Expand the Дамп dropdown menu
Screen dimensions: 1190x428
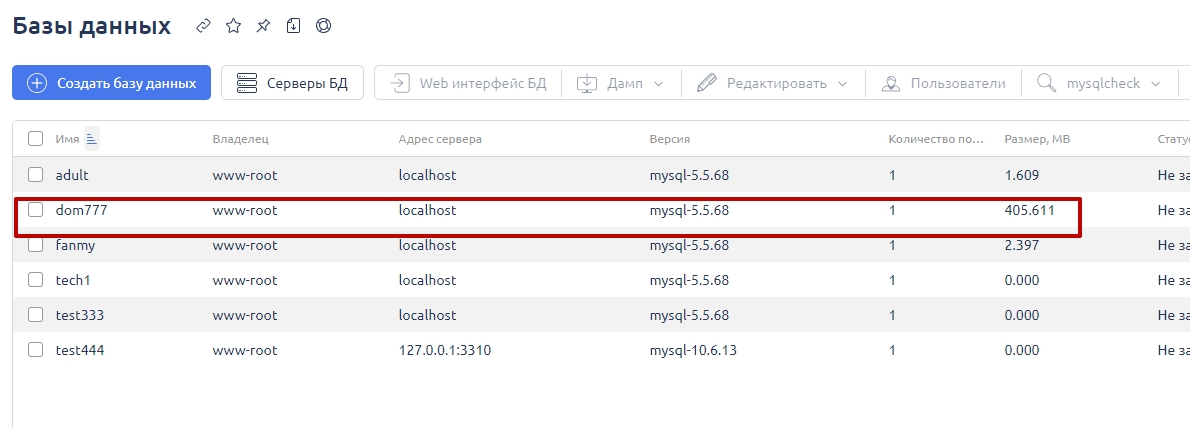[658, 83]
